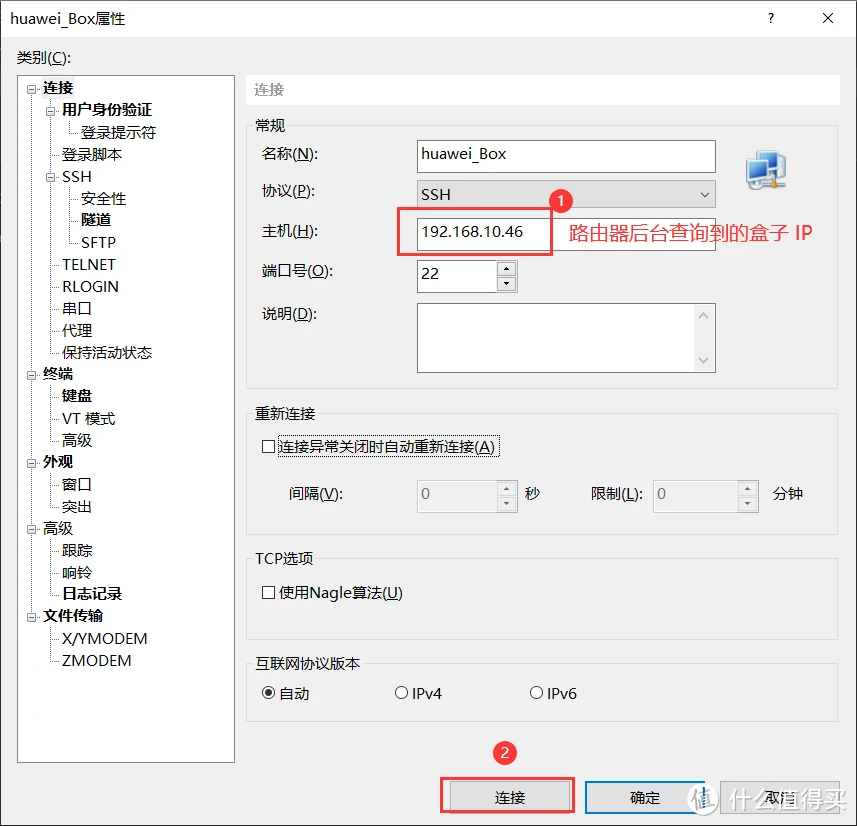This screenshot has height=826, width=857.
Task: Click the 主机 host IP field
Action: point(566,233)
